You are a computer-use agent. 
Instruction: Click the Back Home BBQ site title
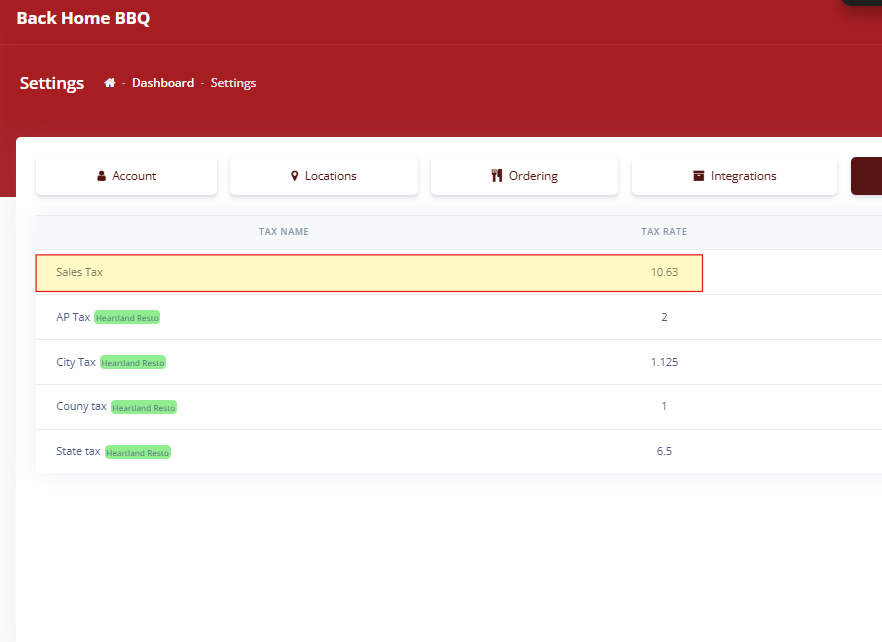coord(83,18)
